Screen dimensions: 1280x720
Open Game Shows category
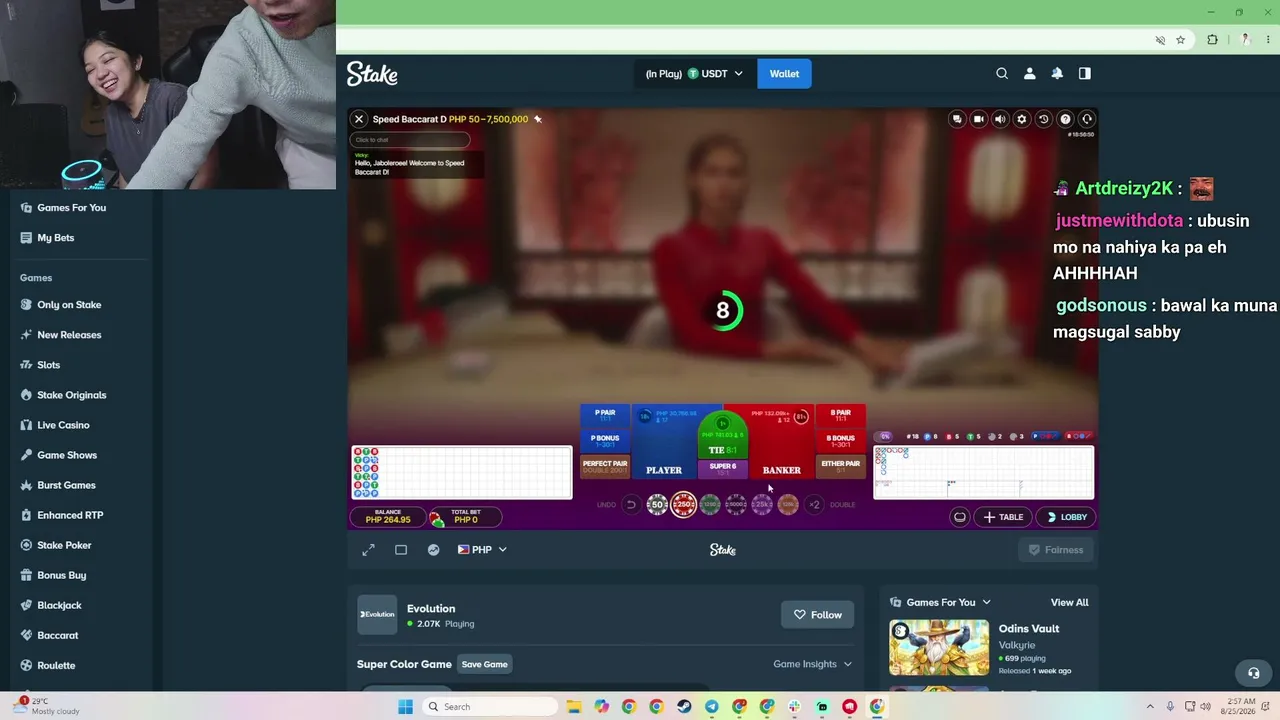point(67,455)
